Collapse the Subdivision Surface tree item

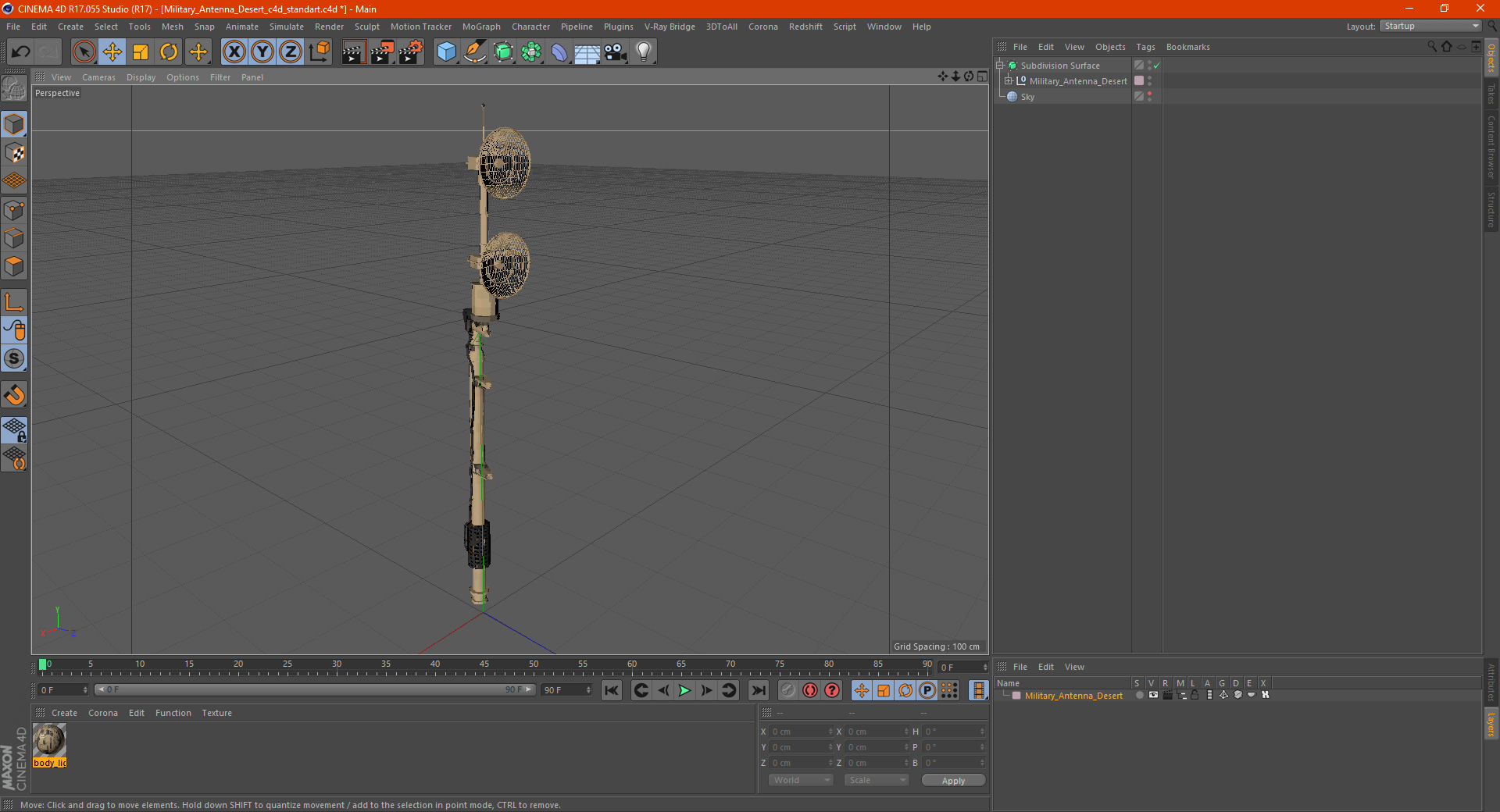[999, 66]
